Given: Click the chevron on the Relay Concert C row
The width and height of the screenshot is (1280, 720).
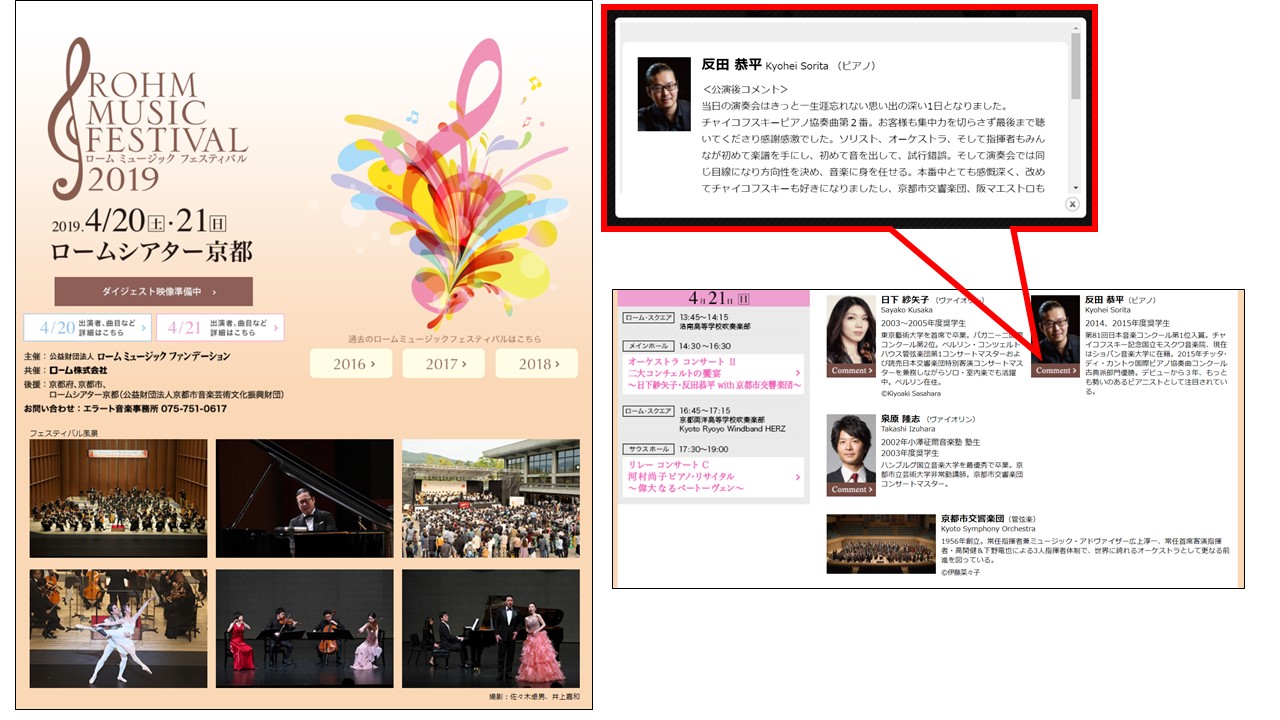Looking at the screenshot, I should (x=797, y=477).
